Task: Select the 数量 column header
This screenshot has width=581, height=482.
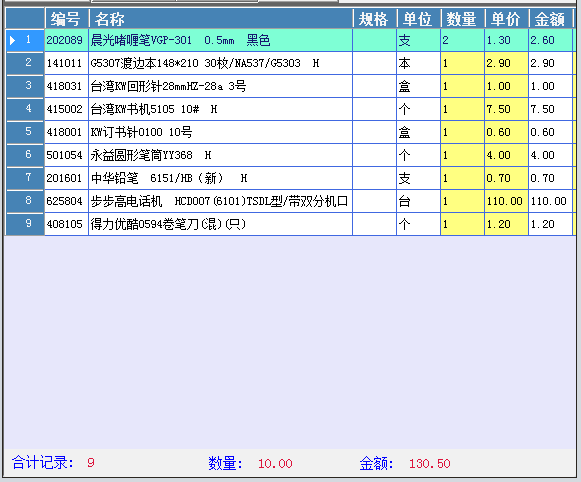Action: point(462,19)
